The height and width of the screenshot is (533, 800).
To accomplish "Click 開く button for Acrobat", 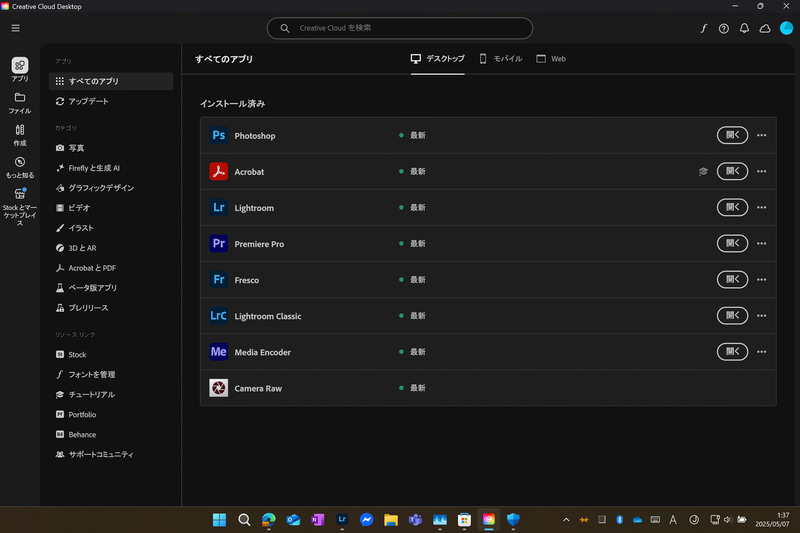I will click(732, 171).
